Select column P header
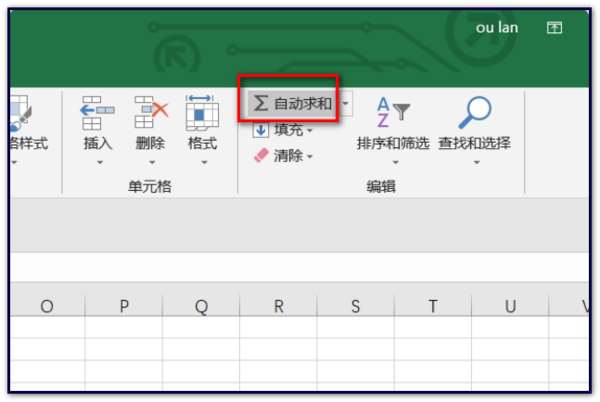The width and height of the screenshot is (600, 402). point(124,306)
